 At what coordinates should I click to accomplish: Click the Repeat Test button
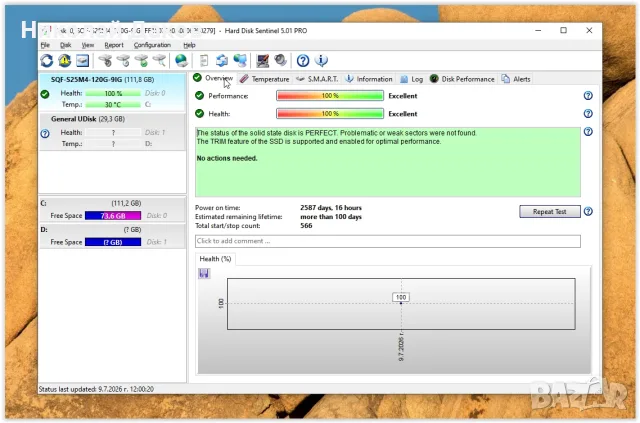(x=549, y=212)
